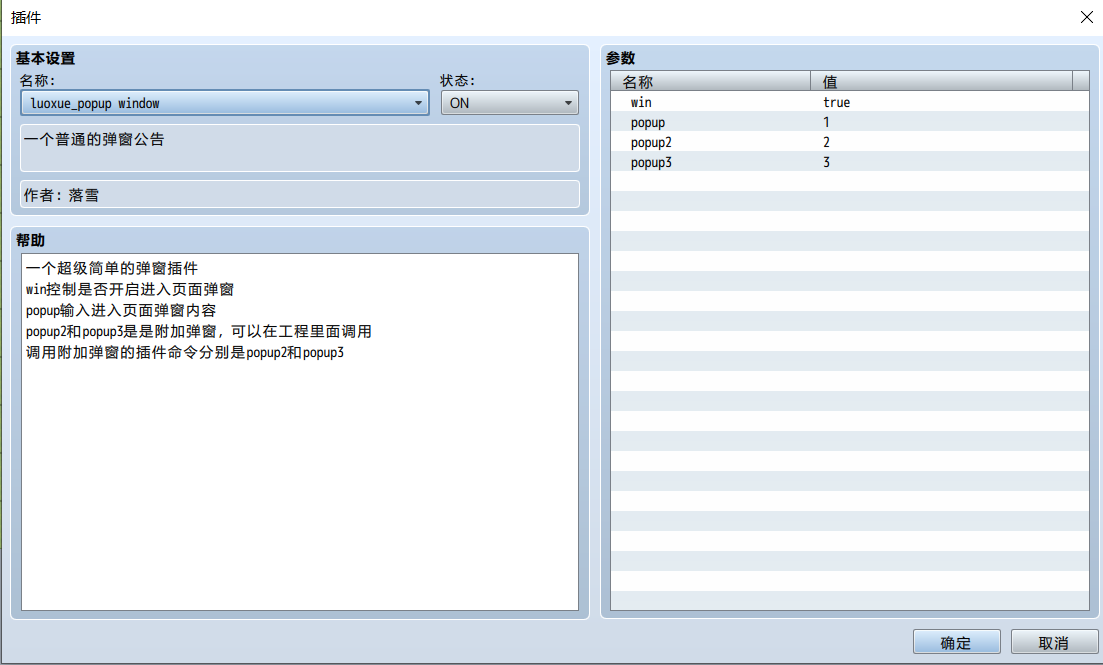Click the help line popup输入进入页面弹窗内容
The width and height of the screenshot is (1103, 665).
121,310
